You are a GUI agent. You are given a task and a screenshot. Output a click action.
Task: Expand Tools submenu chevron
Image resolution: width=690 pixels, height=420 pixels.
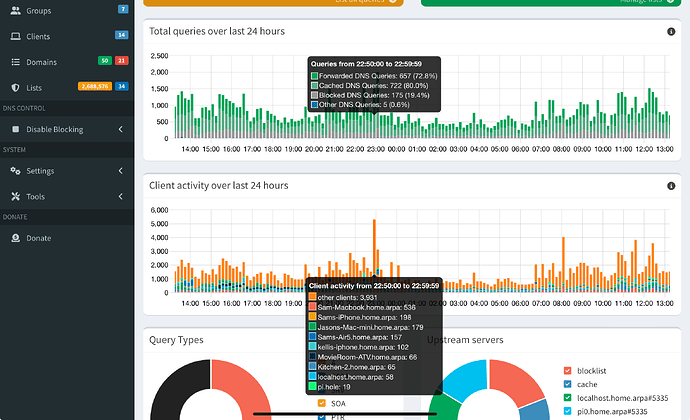click(x=121, y=196)
